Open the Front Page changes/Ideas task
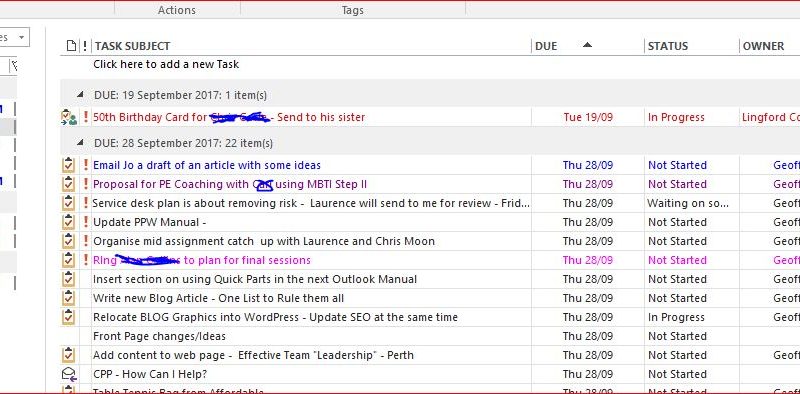The image size is (800, 394). click(159, 336)
